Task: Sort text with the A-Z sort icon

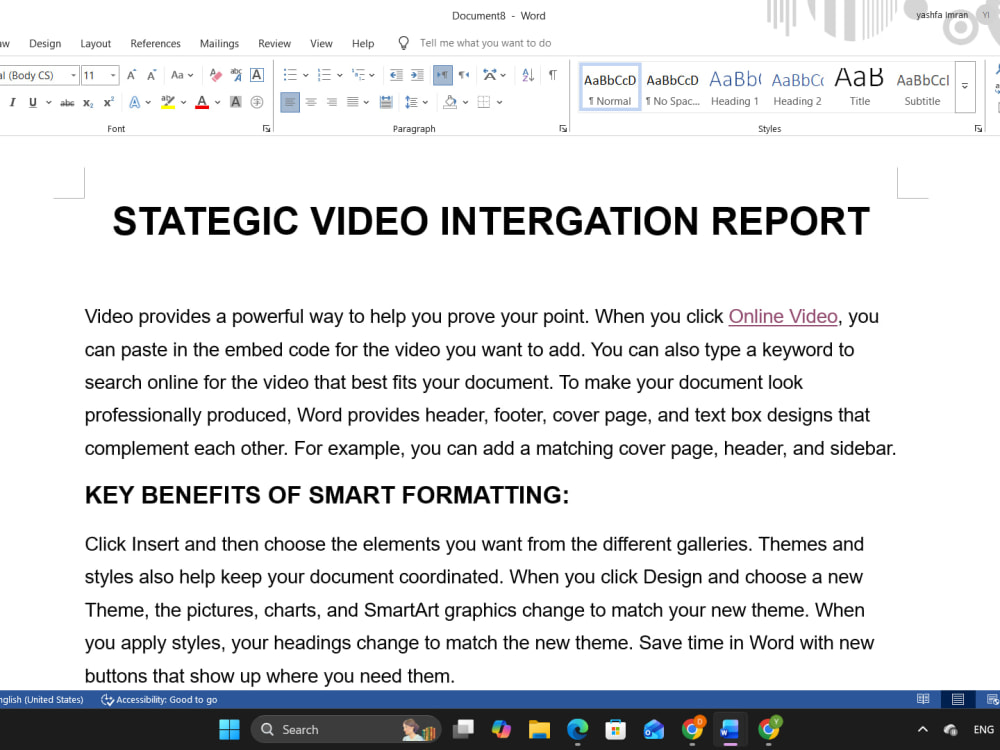Action: point(528,75)
